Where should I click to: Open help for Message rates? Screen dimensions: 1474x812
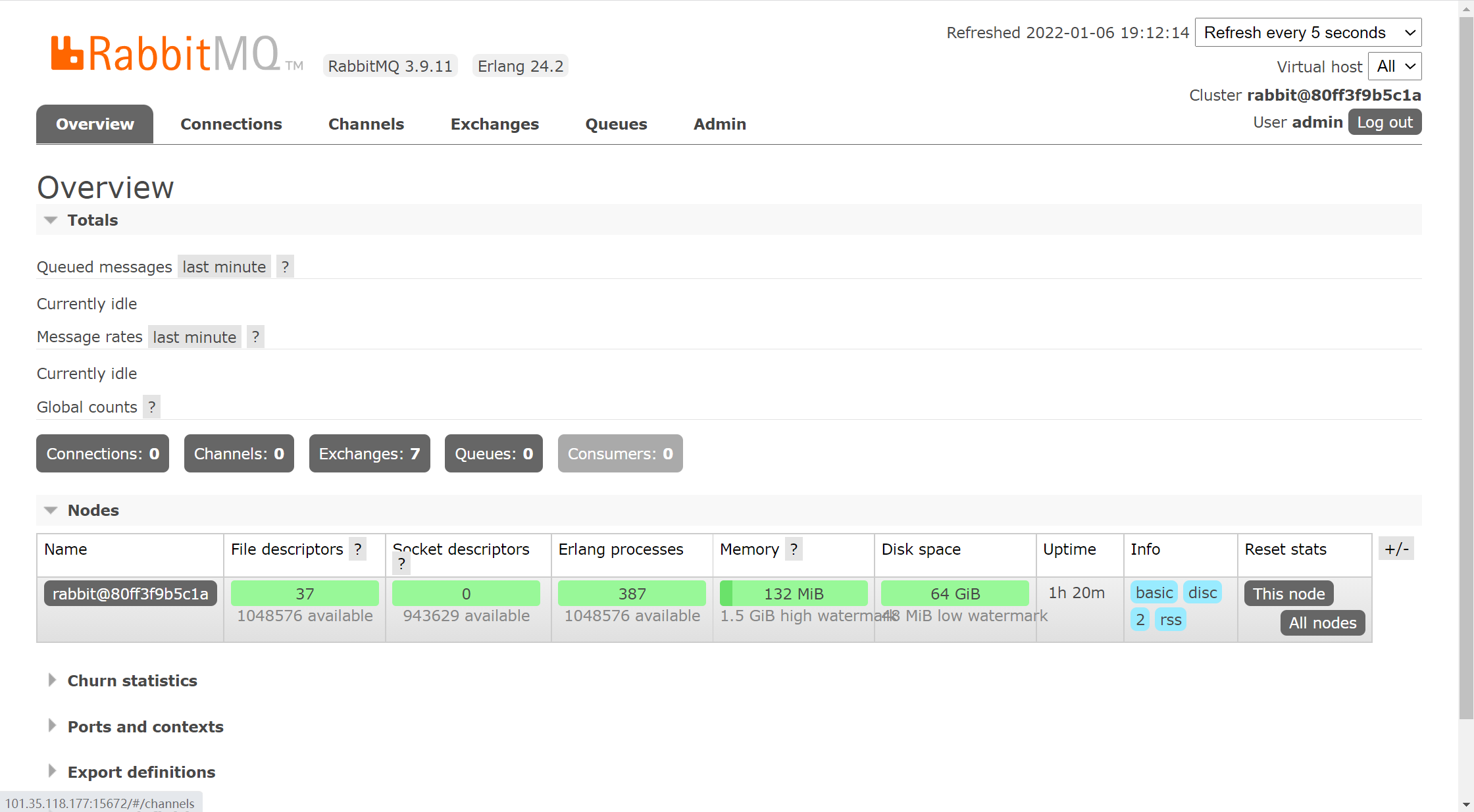[x=255, y=337]
